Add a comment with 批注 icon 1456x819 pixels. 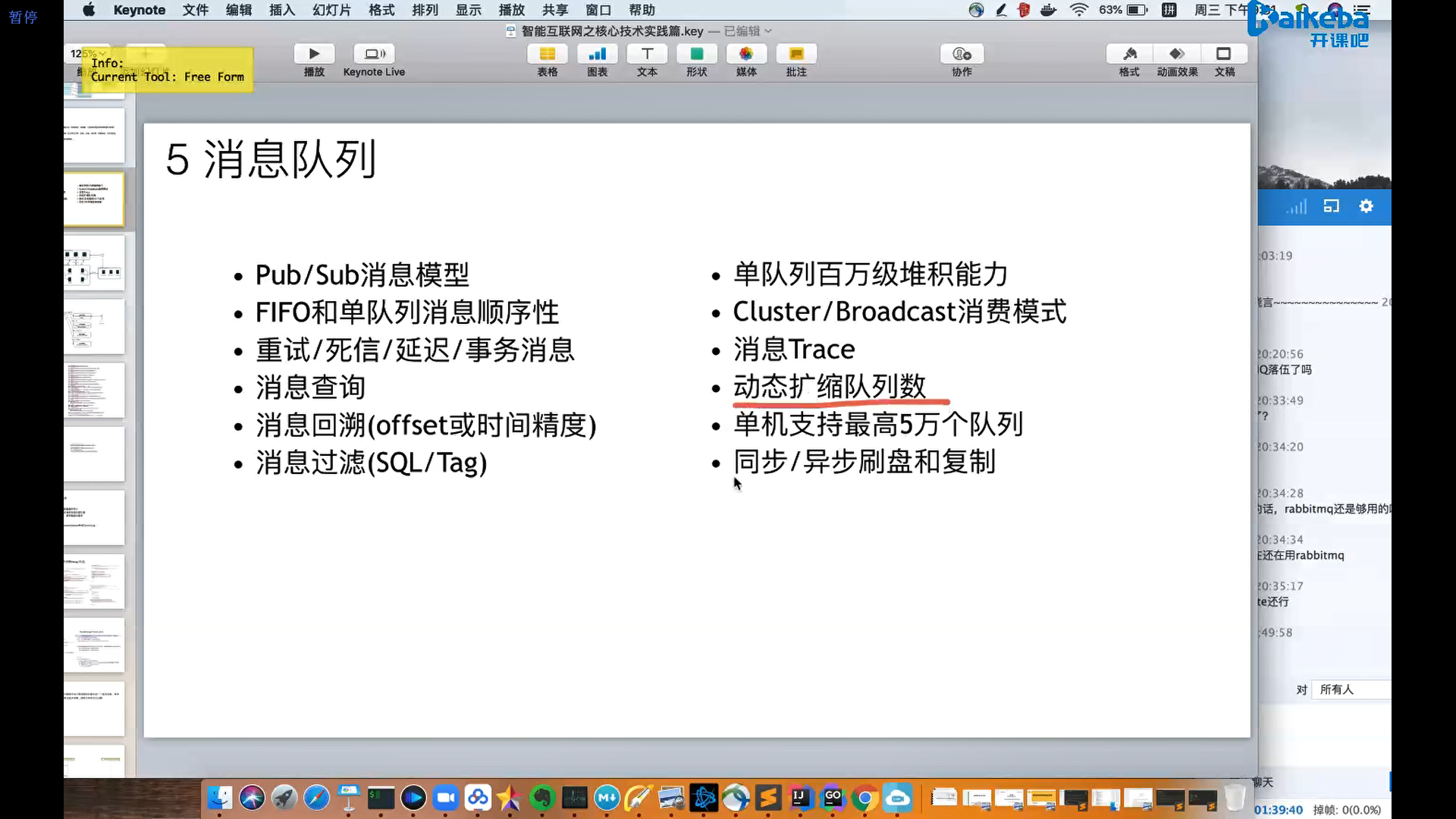tap(796, 54)
